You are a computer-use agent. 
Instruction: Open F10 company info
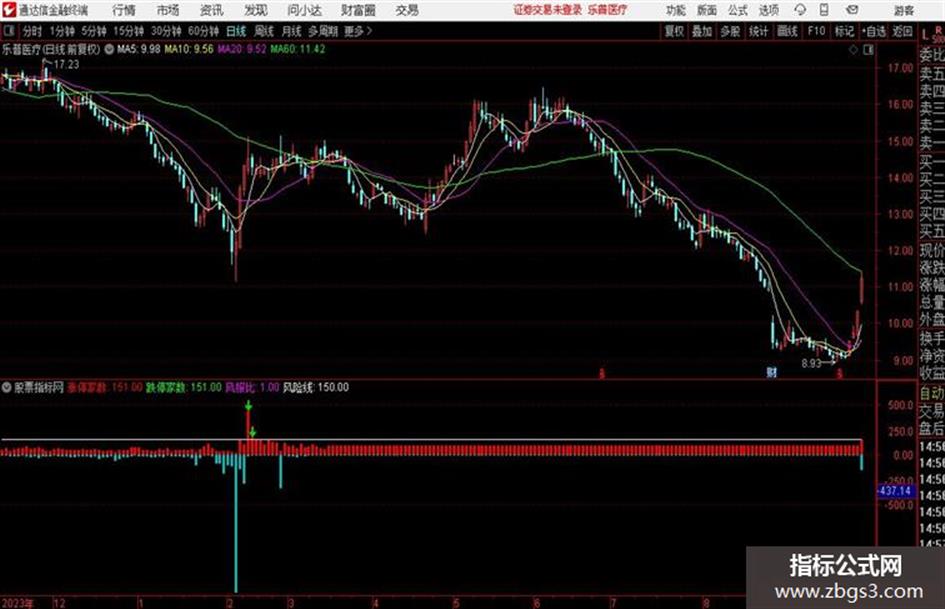816,31
